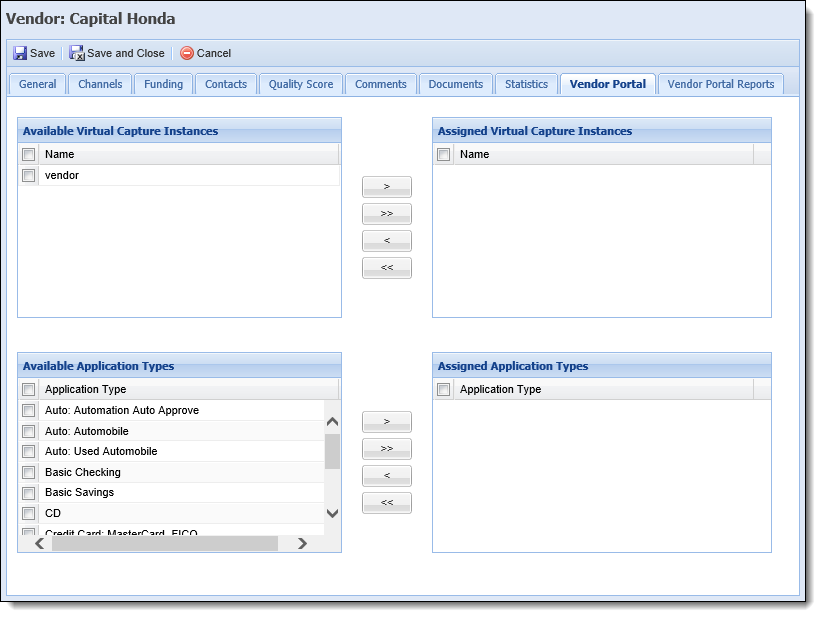Viewport: 821px width, 617px height.
Task: Switch to the Channels tab
Action: (100, 84)
